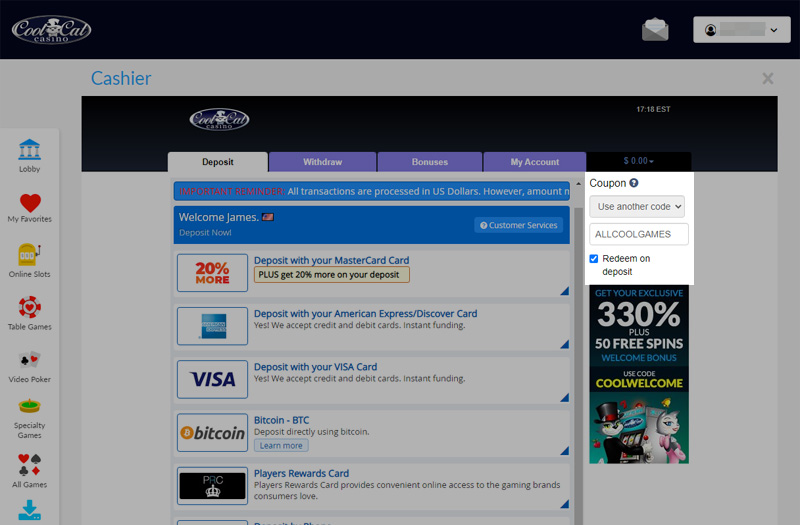This screenshot has width=800, height=525.
Task: Click the bitcoin logo thumbnail
Action: pyautogui.click(x=212, y=433)
